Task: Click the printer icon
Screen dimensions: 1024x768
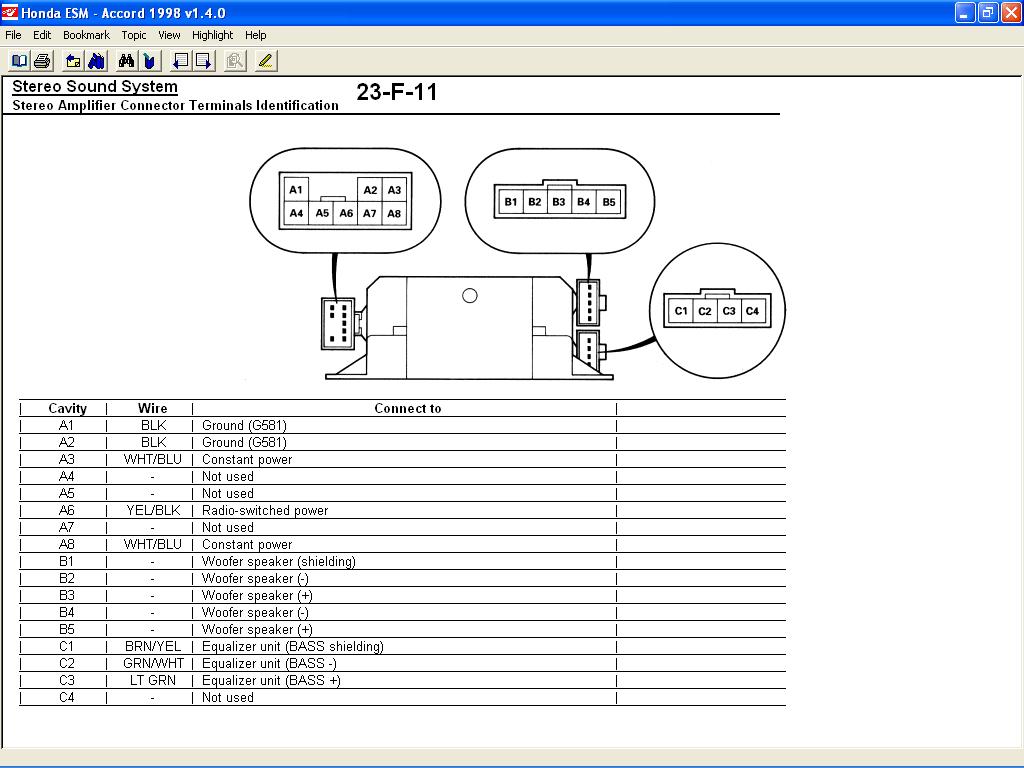Action: click(42, 61)
